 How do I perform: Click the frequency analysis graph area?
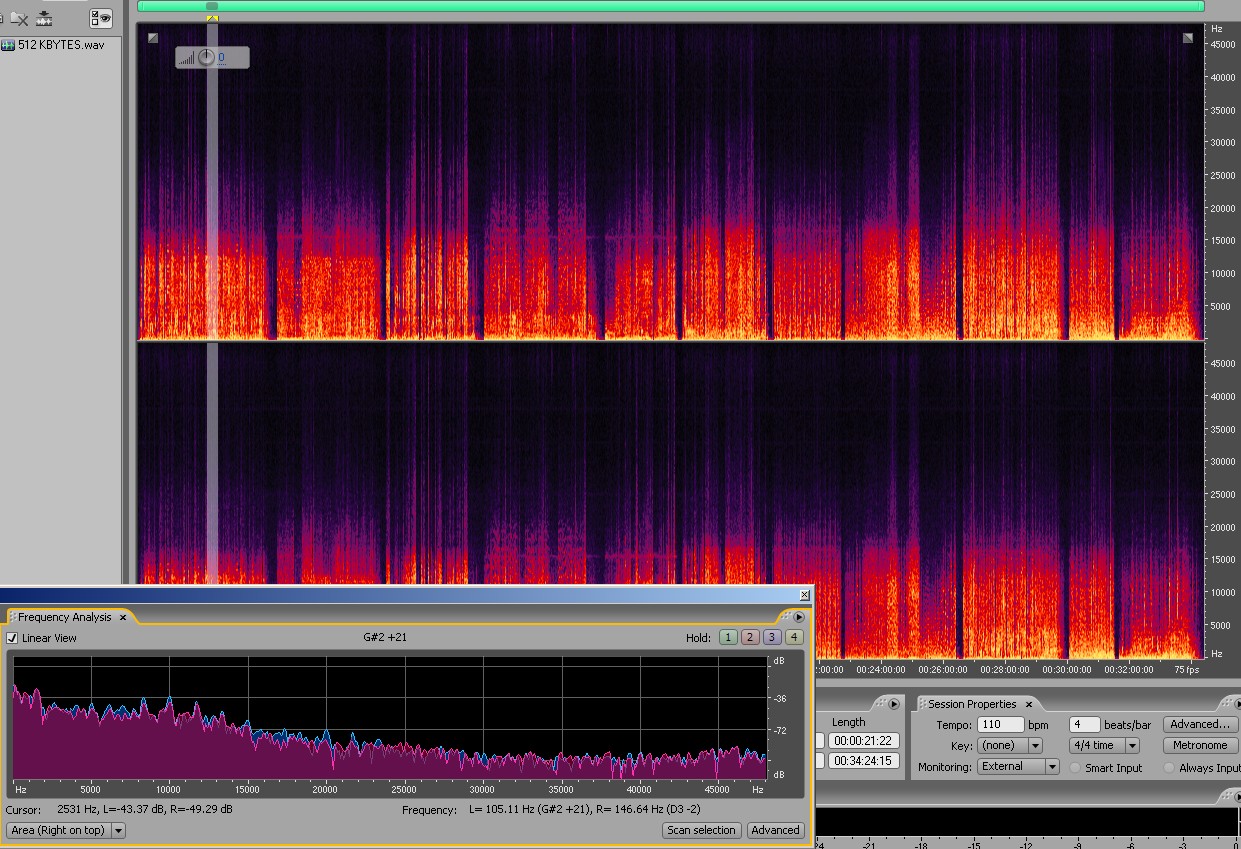(389, 718)
